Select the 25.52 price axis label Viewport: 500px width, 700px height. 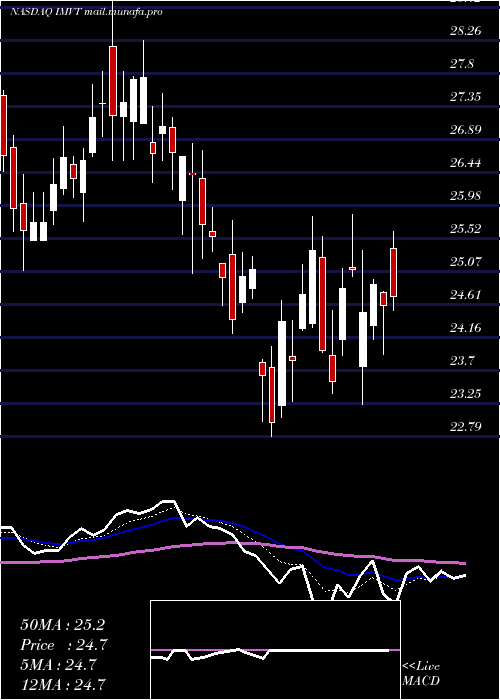(465, 229)
